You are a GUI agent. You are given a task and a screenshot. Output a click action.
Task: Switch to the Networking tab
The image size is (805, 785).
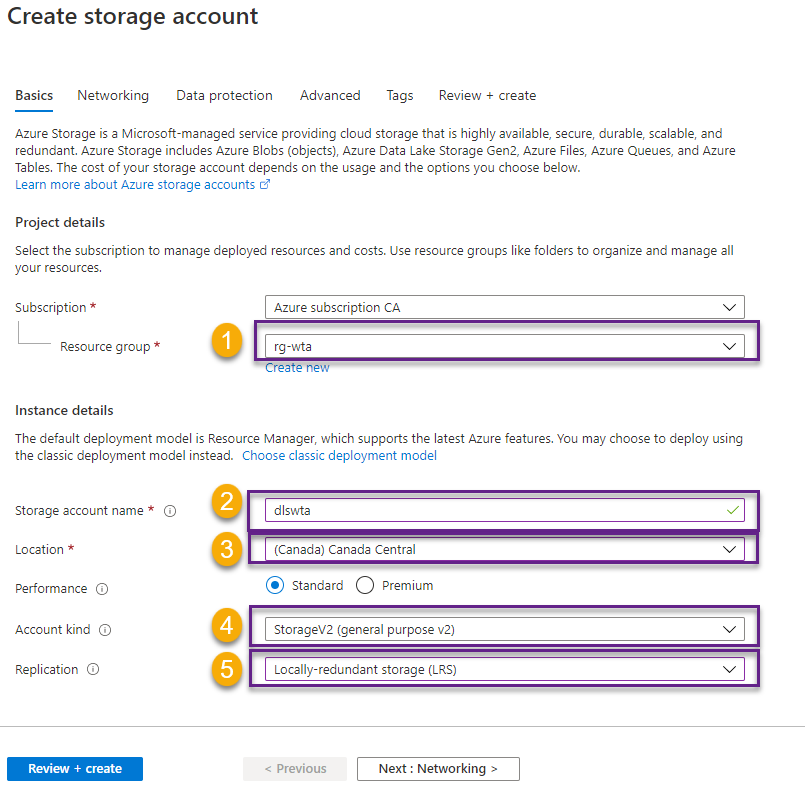113,96
